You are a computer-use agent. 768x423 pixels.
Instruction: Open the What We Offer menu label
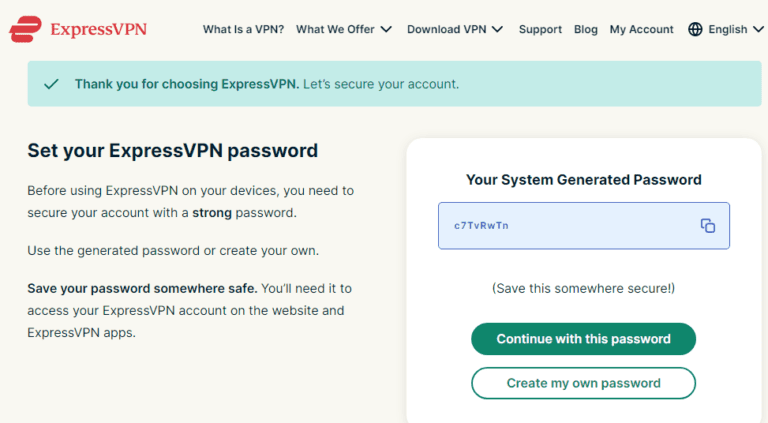click(x=337, y=29)
